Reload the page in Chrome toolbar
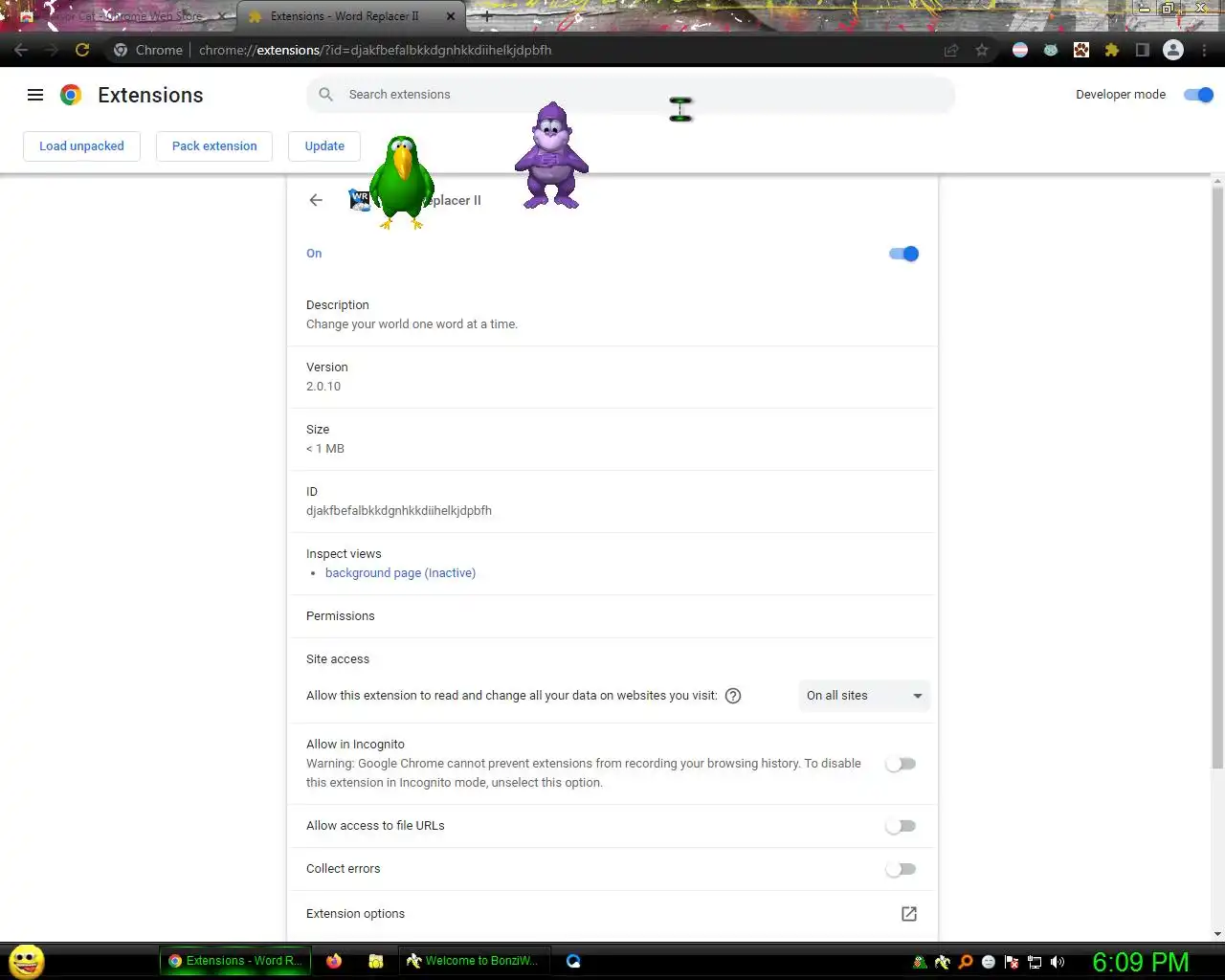1225x980 pixels. click(82, 50)
